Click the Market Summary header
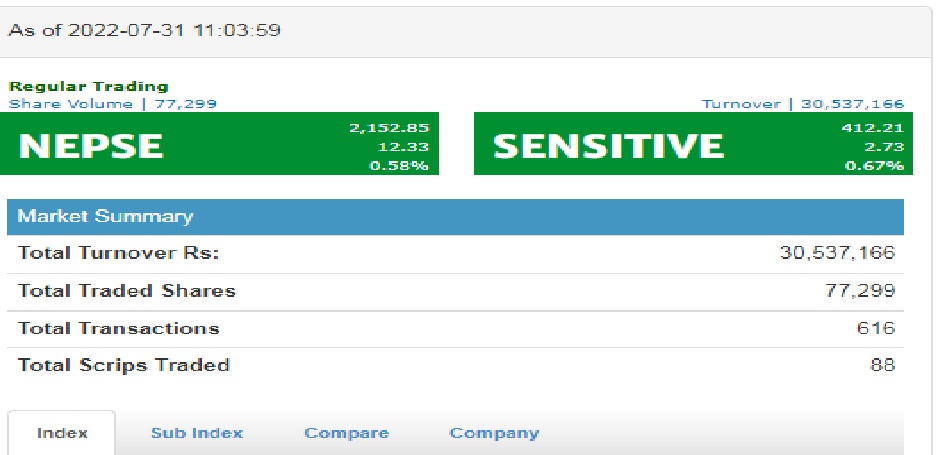This screenshot has width=937, height=455. (106, 216)
